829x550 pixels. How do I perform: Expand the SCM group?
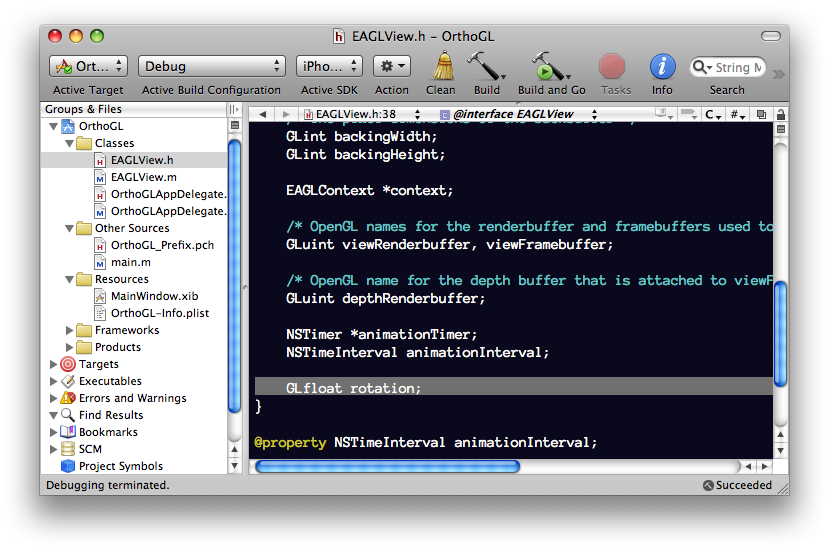click(x=53, y=449)
